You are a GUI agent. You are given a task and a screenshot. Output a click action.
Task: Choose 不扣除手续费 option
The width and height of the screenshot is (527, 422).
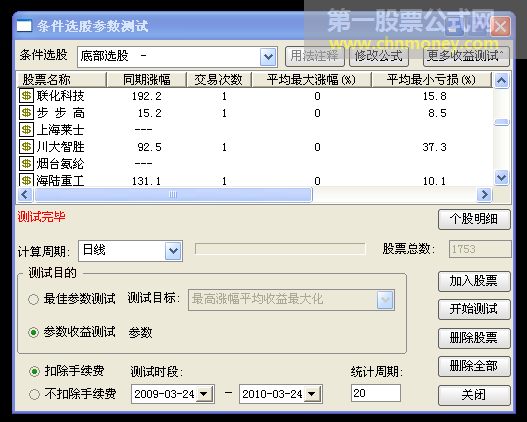pyautogui.click(x=34, y=394)
